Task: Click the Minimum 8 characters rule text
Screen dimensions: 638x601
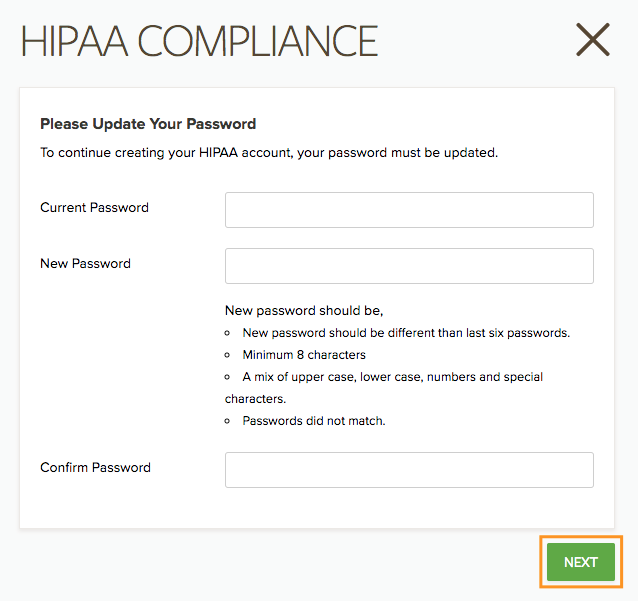Action: click(x=304, y=355)
